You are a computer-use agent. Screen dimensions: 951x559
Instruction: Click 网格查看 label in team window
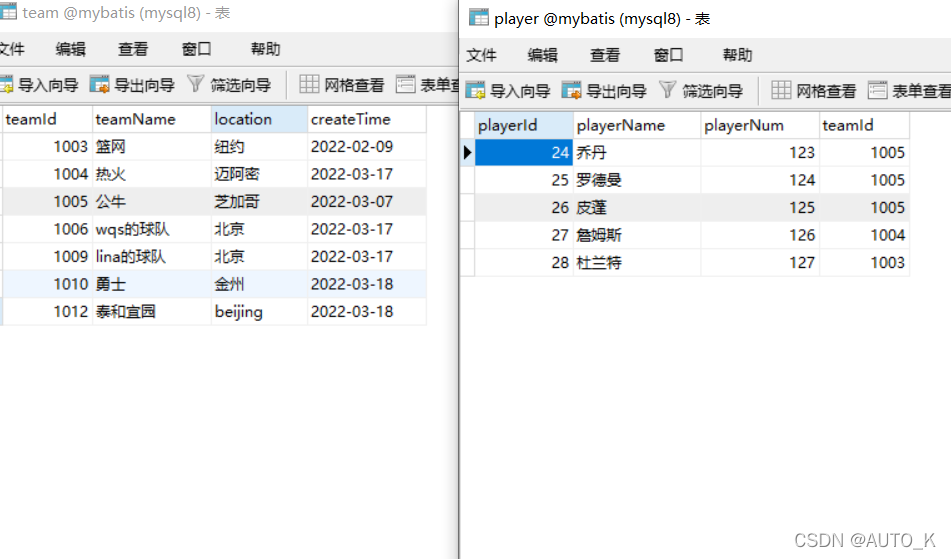[354, 85]
